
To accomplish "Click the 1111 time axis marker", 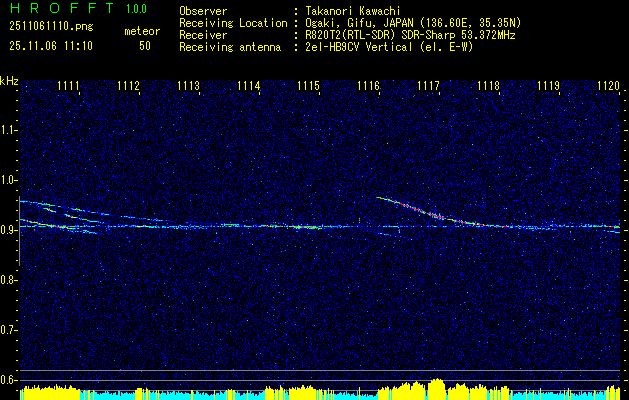I will (x=68, y=85).
